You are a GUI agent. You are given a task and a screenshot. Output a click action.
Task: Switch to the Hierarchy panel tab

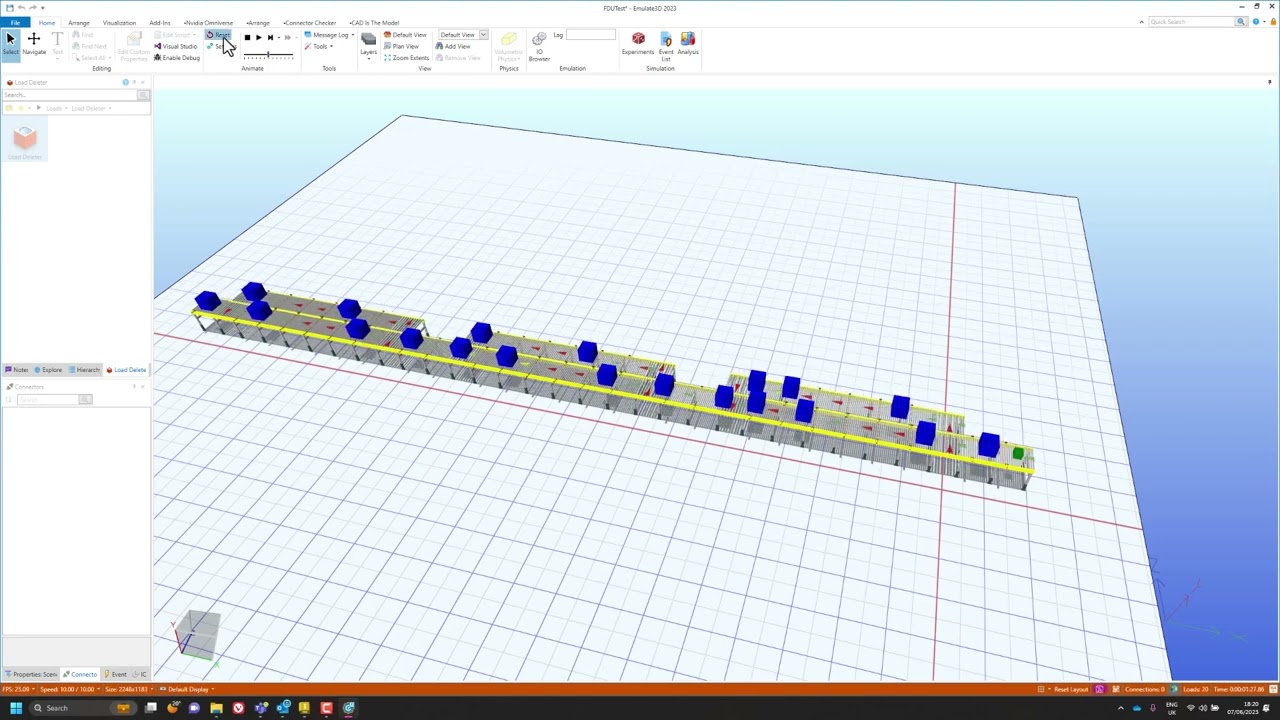pos(84,370)
